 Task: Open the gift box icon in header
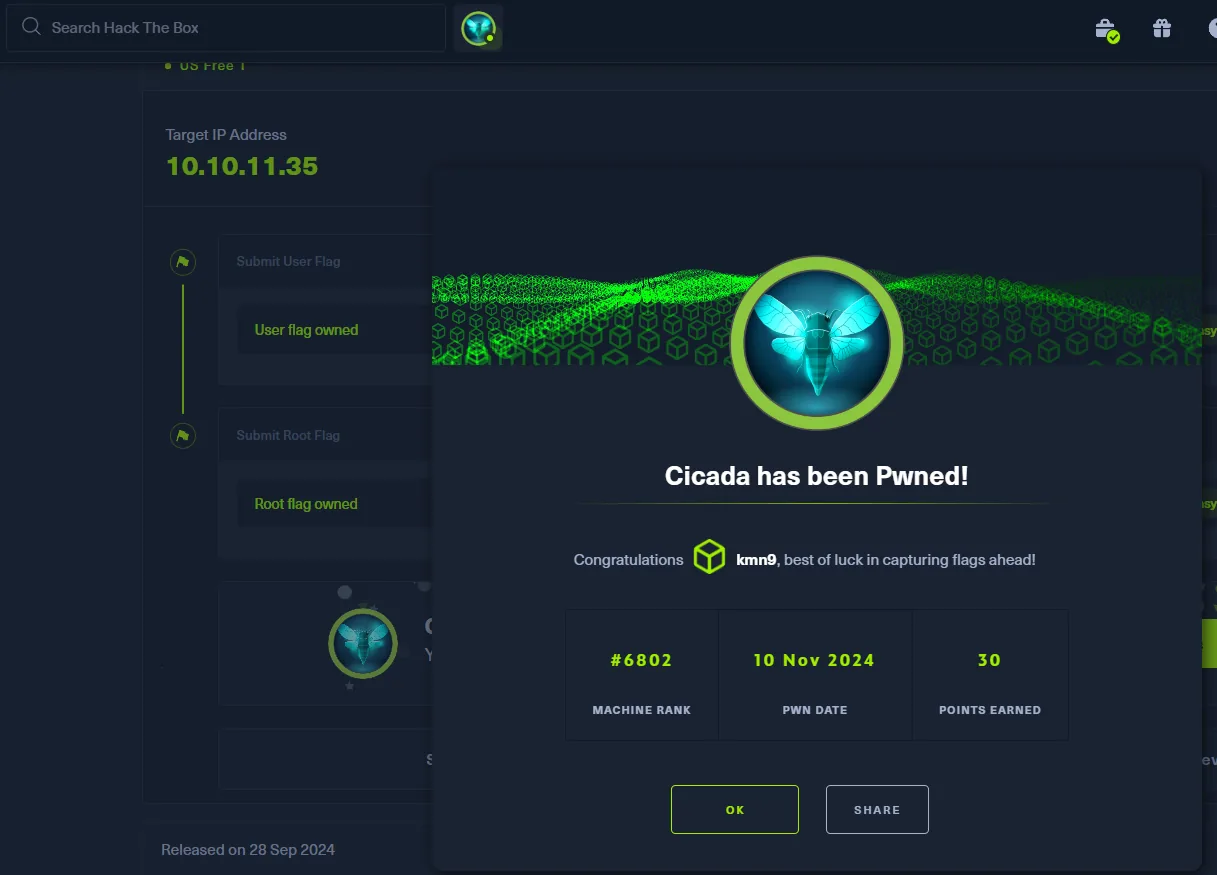[x=1161, y=28]
